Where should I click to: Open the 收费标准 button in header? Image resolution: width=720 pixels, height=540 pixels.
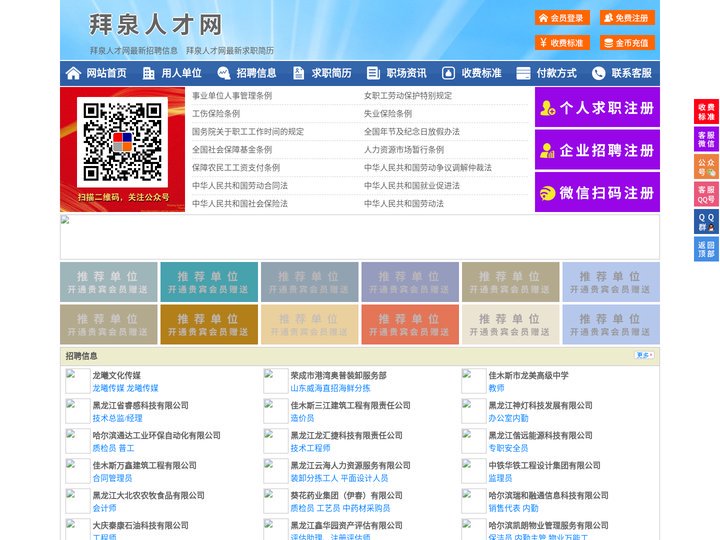(x=562, y=43)
